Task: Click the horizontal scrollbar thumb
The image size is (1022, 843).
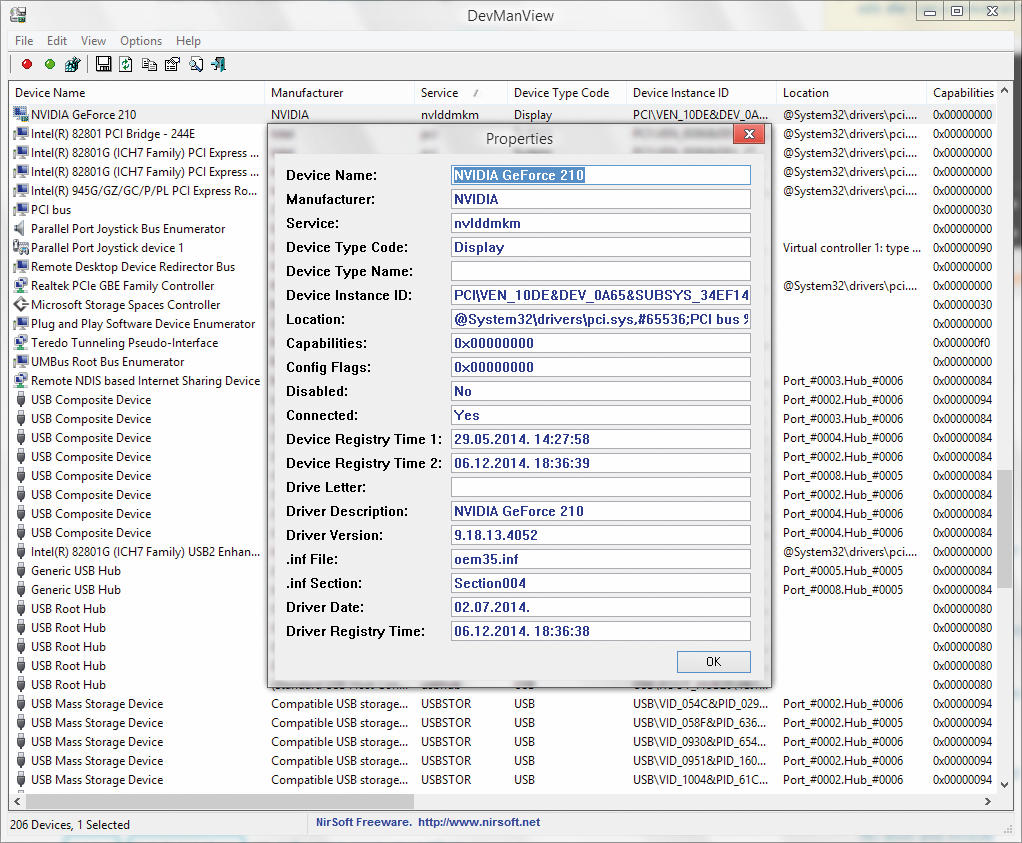Action: [220, 801]
